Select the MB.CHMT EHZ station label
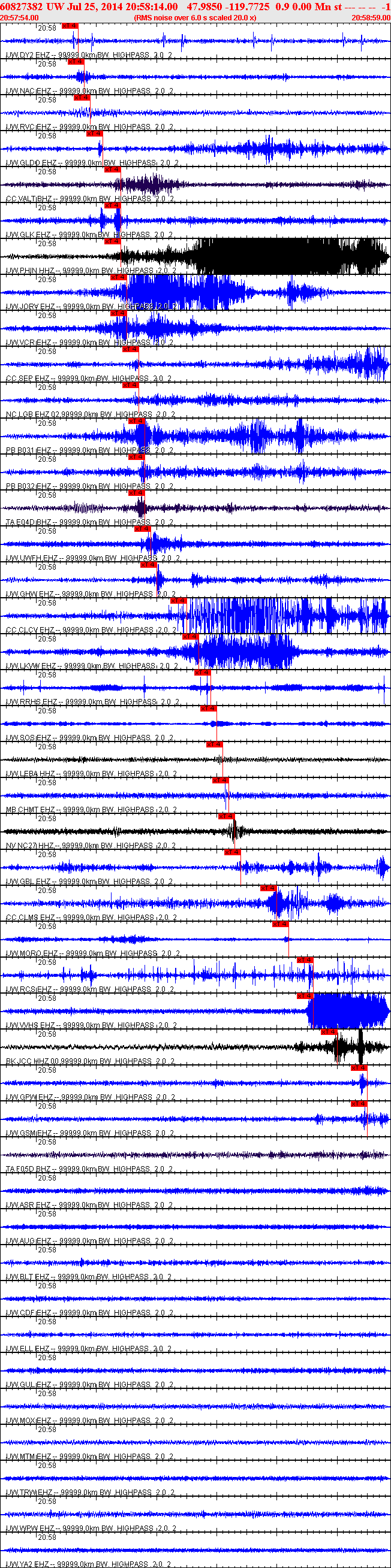The image size is (391, 1568). (91, 810)
